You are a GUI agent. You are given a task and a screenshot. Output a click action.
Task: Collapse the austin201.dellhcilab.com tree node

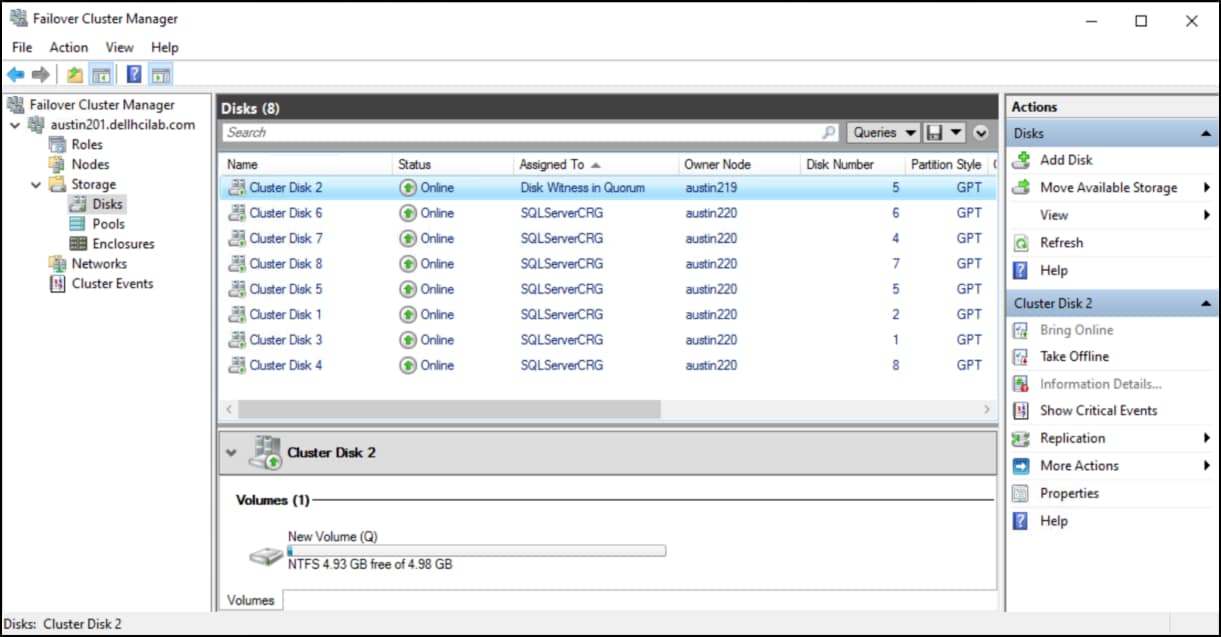pos(14,125)
